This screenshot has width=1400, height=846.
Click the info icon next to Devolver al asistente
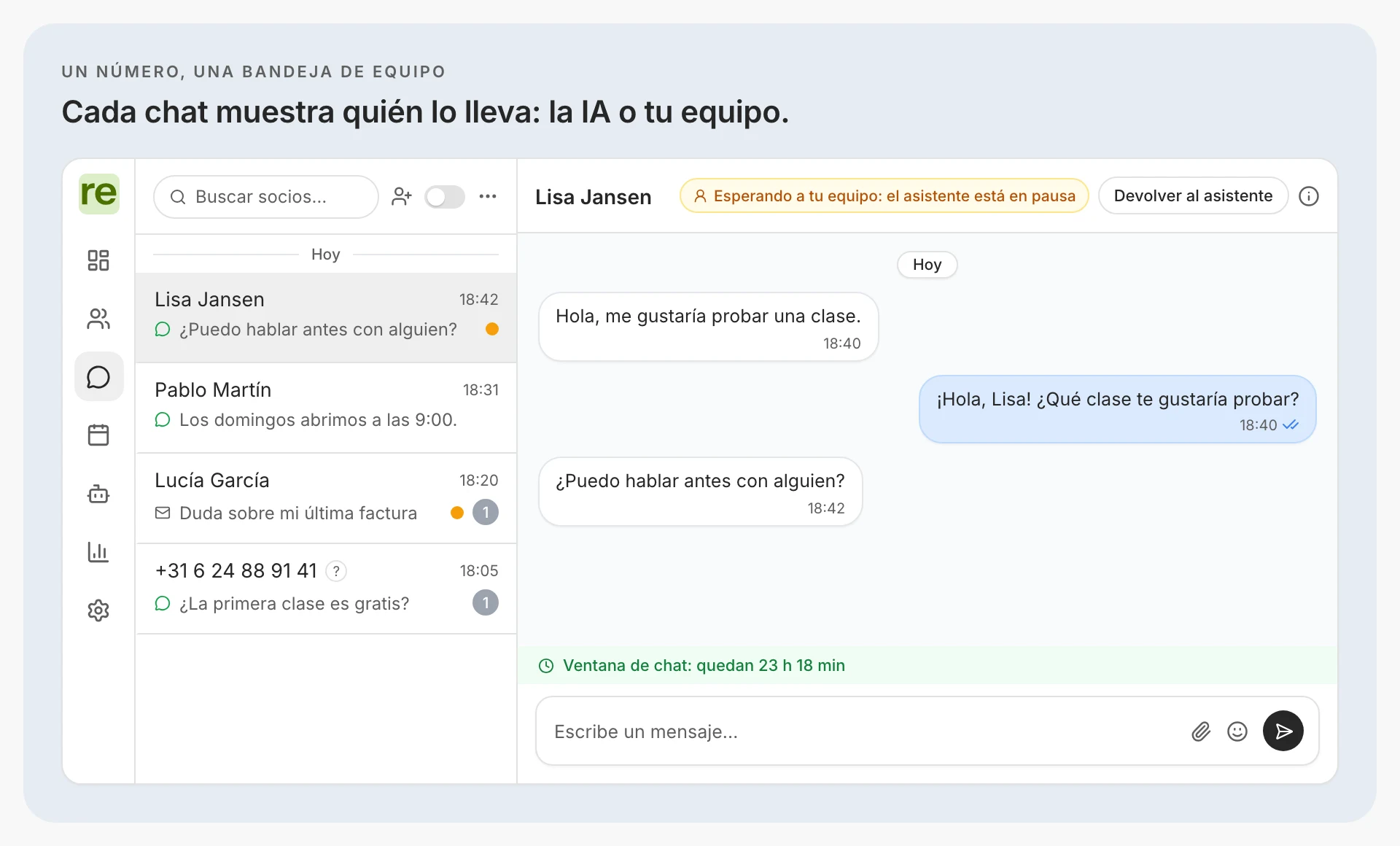[x=1309, y=196]
